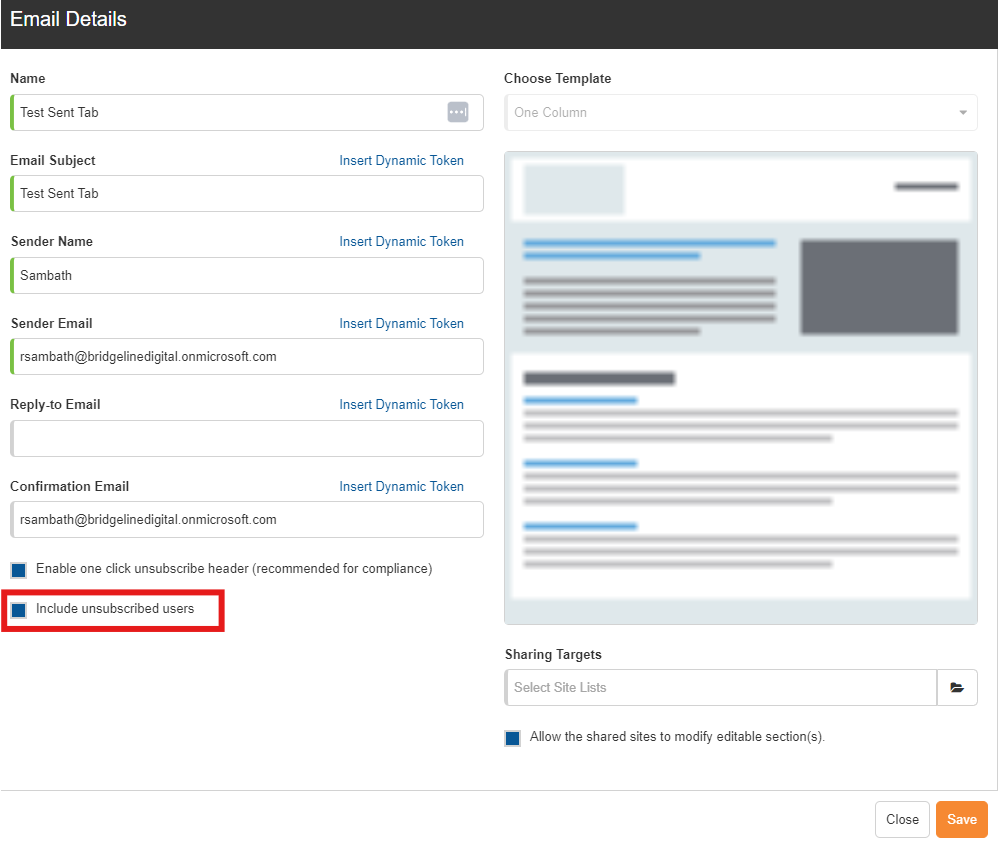This screenshot has height=847, width=998.
Task: Focus the Sender Email input field
Action: coord(247,356)
